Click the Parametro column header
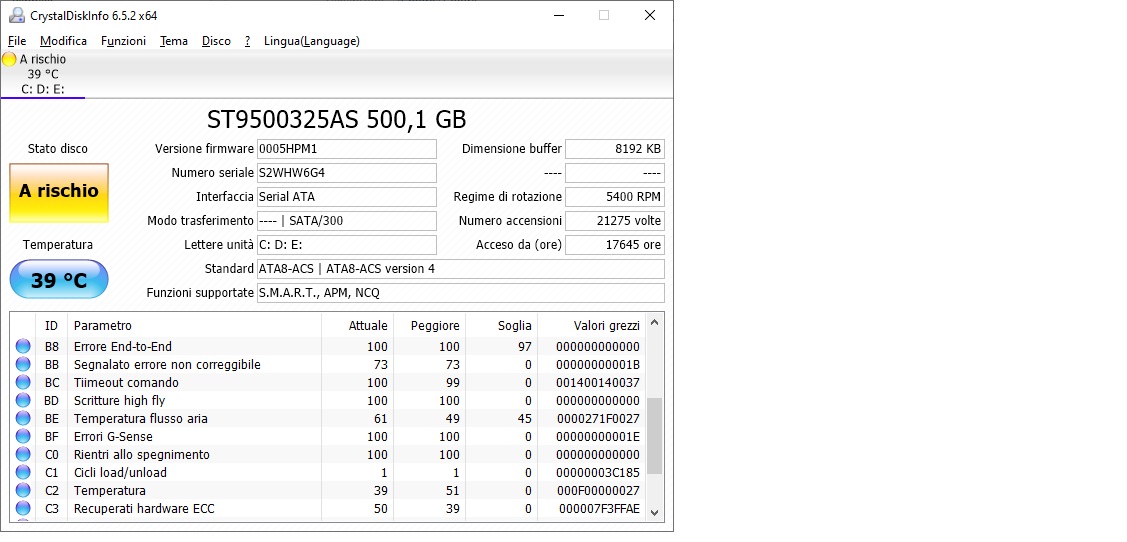The width and height of the screenshot is (1127, 542). [x=194, y=326]
